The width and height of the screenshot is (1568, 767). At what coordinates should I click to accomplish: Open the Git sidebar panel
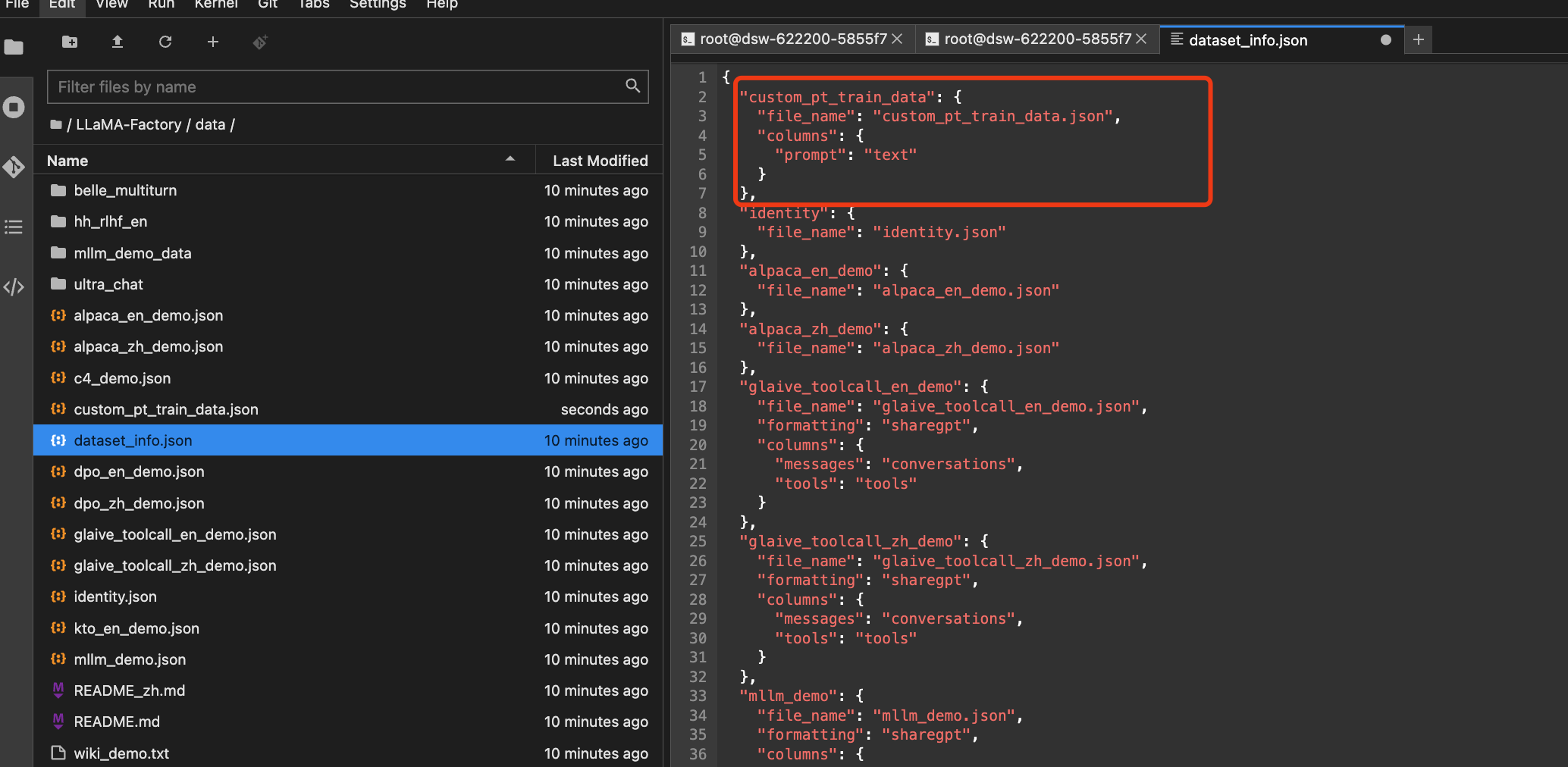pyautogui.click(x=14, y=167)
